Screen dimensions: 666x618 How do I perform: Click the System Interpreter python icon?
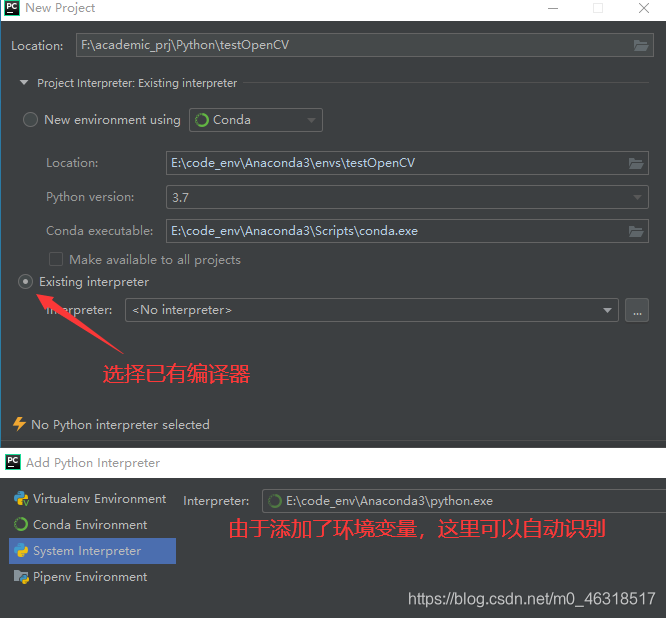21,551
